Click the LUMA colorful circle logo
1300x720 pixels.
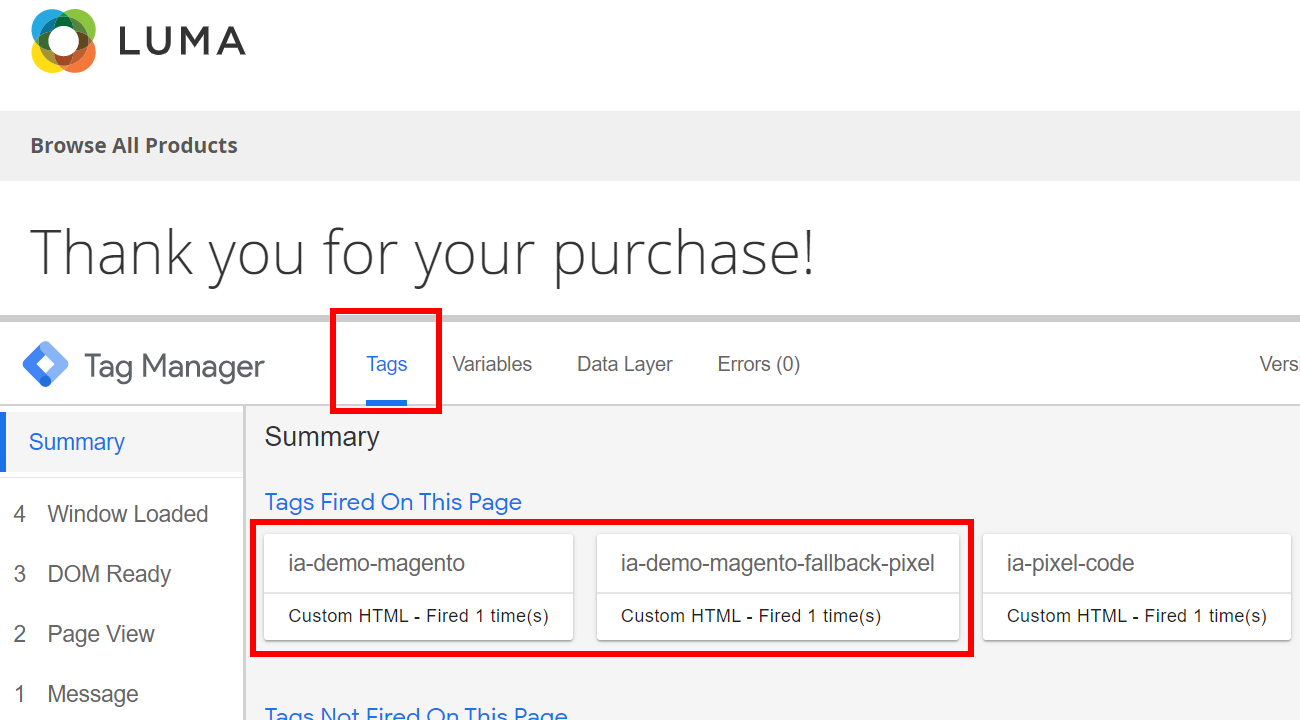(x=63, y=41)
